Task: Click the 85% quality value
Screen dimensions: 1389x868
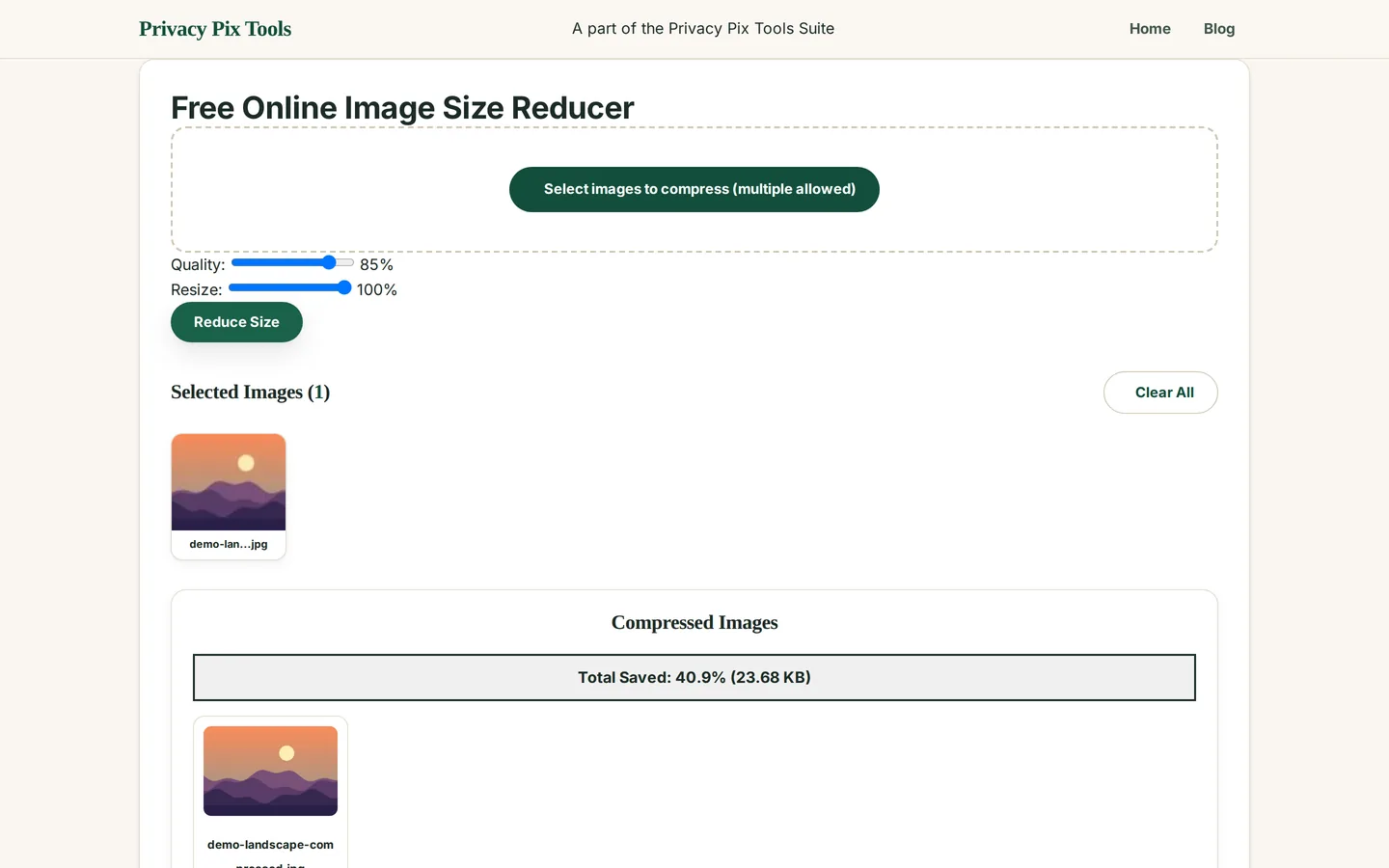Action: point(376,264)
